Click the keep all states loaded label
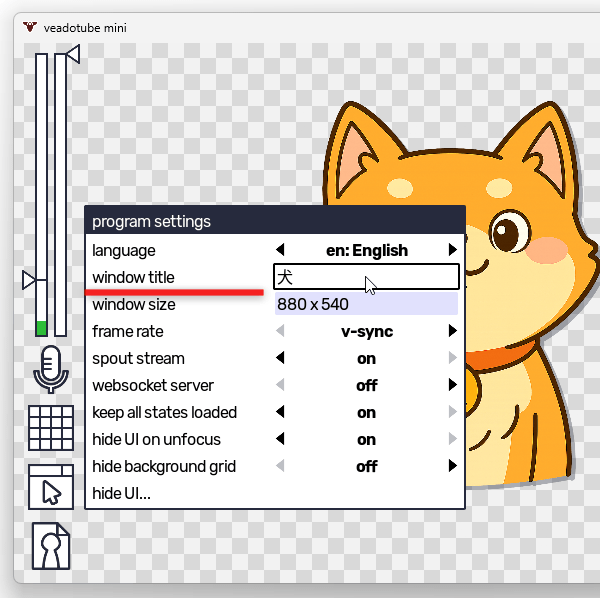 (165, 412)
